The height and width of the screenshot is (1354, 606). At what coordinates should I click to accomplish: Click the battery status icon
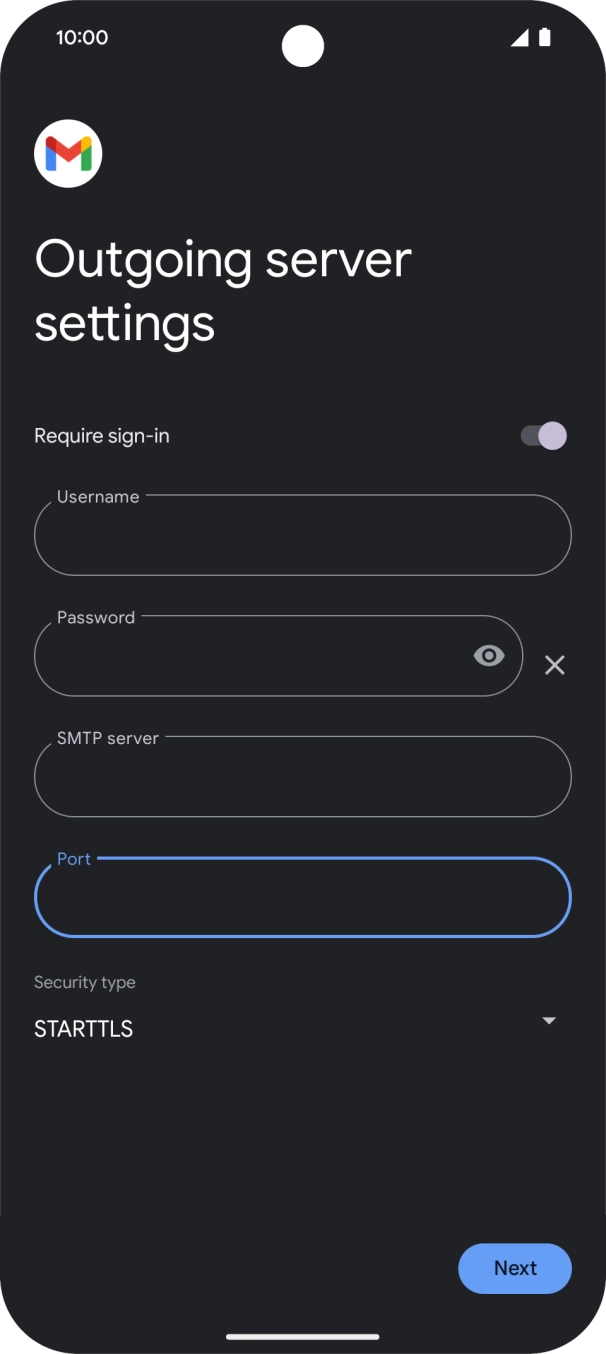tap(545, 37)
